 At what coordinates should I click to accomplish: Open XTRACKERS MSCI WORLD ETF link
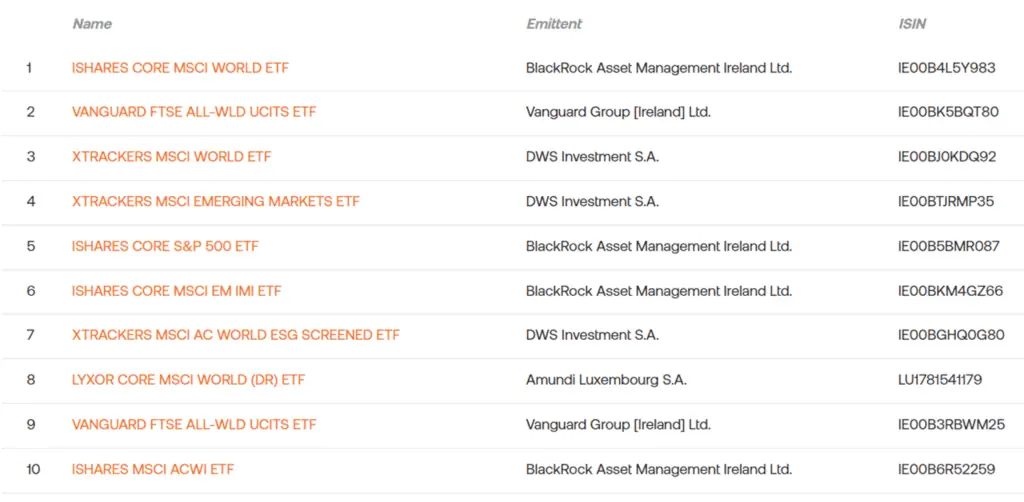[172, 157]
